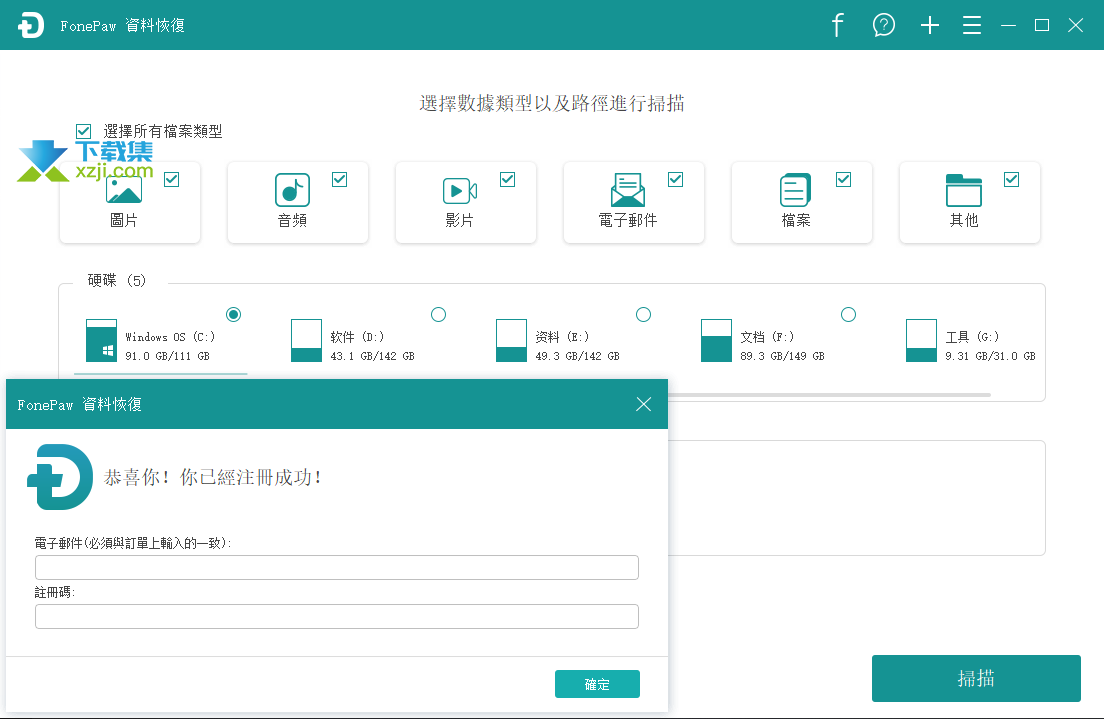Uncheck the 電子郵件 checkbox
Viewport: 1104px width, 719px height.
(675, 180)
